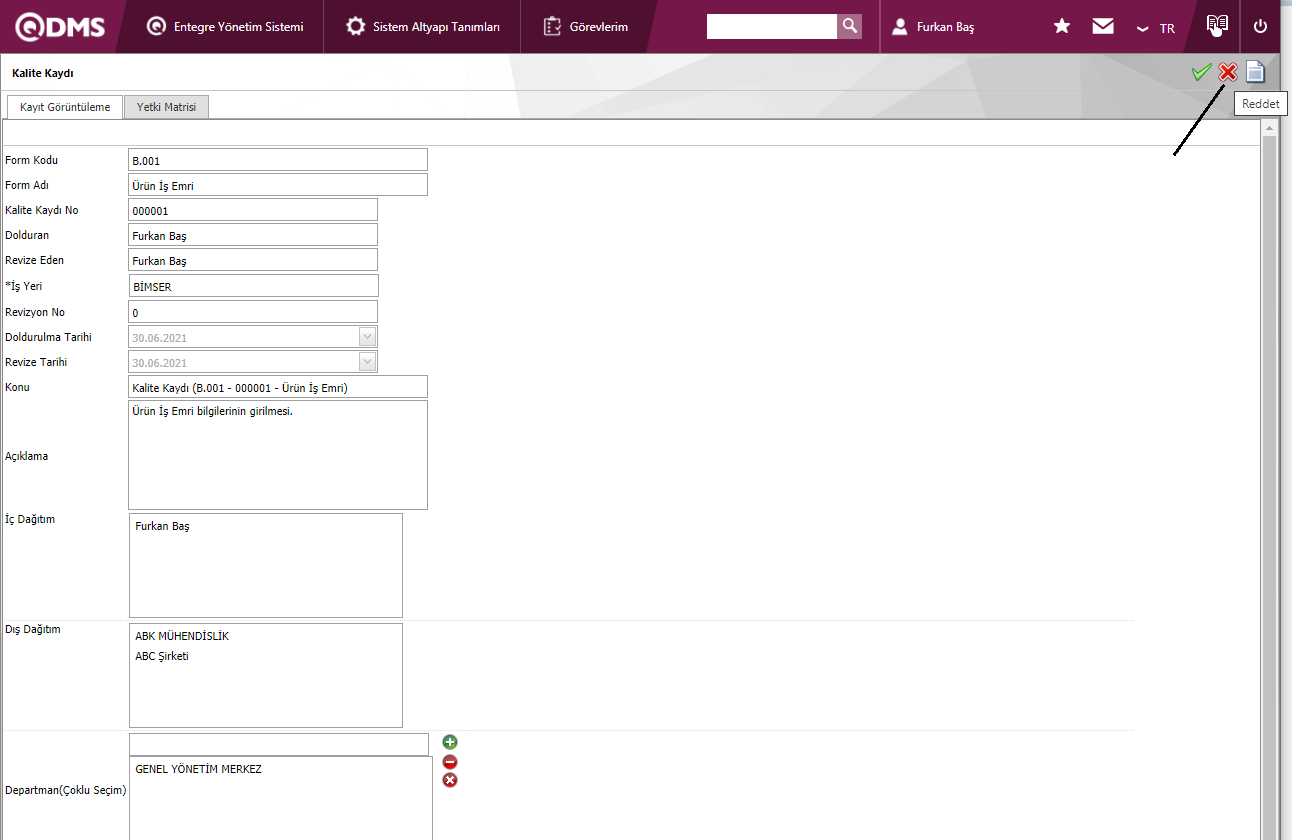
Task: Click the Revize Eden field
Action: tap(253, 260)
